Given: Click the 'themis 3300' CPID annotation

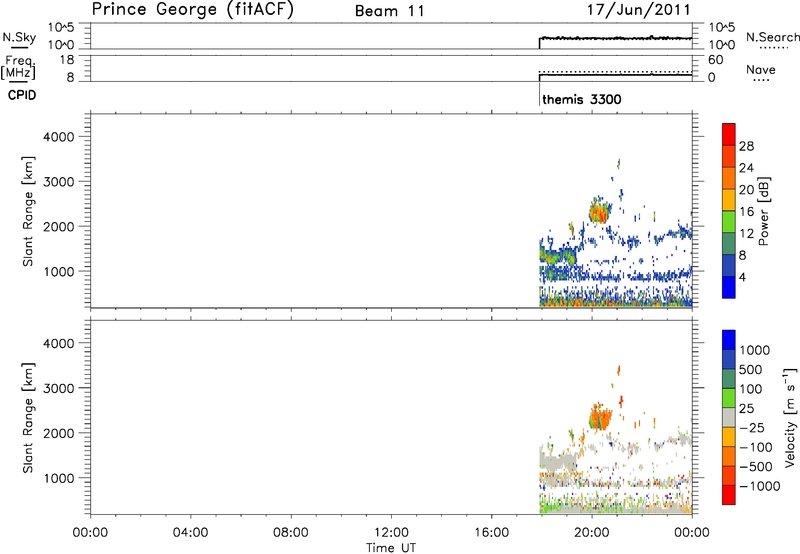Looking at the screenshot, I should 582,99.
